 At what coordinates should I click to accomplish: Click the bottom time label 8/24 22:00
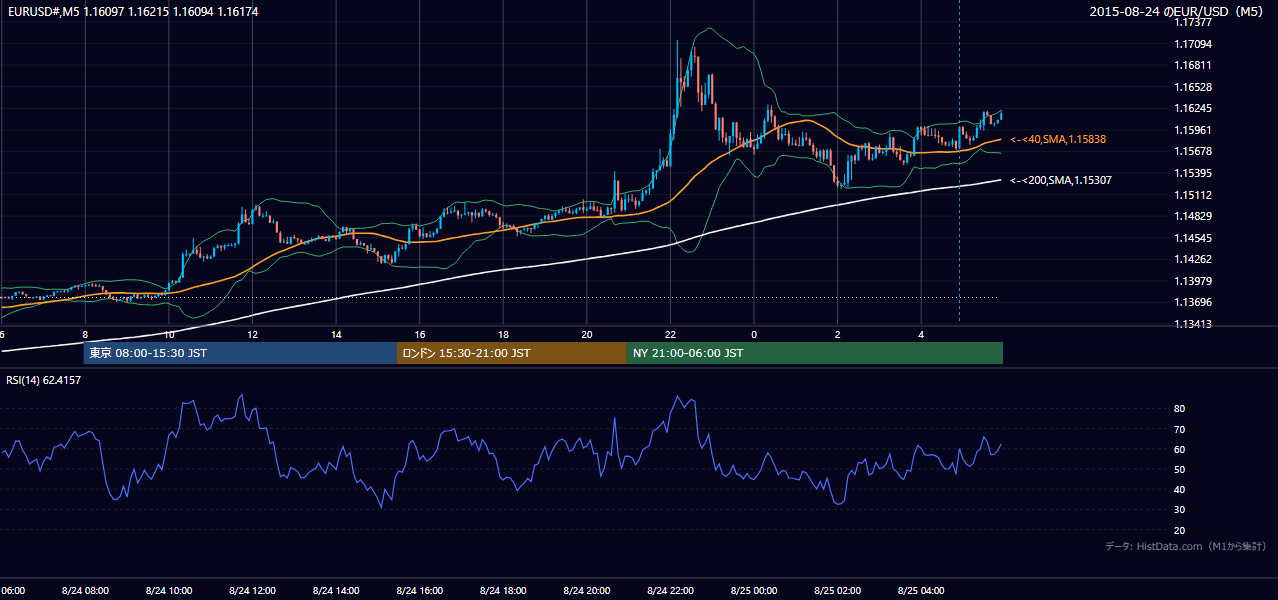click(670, 591)
